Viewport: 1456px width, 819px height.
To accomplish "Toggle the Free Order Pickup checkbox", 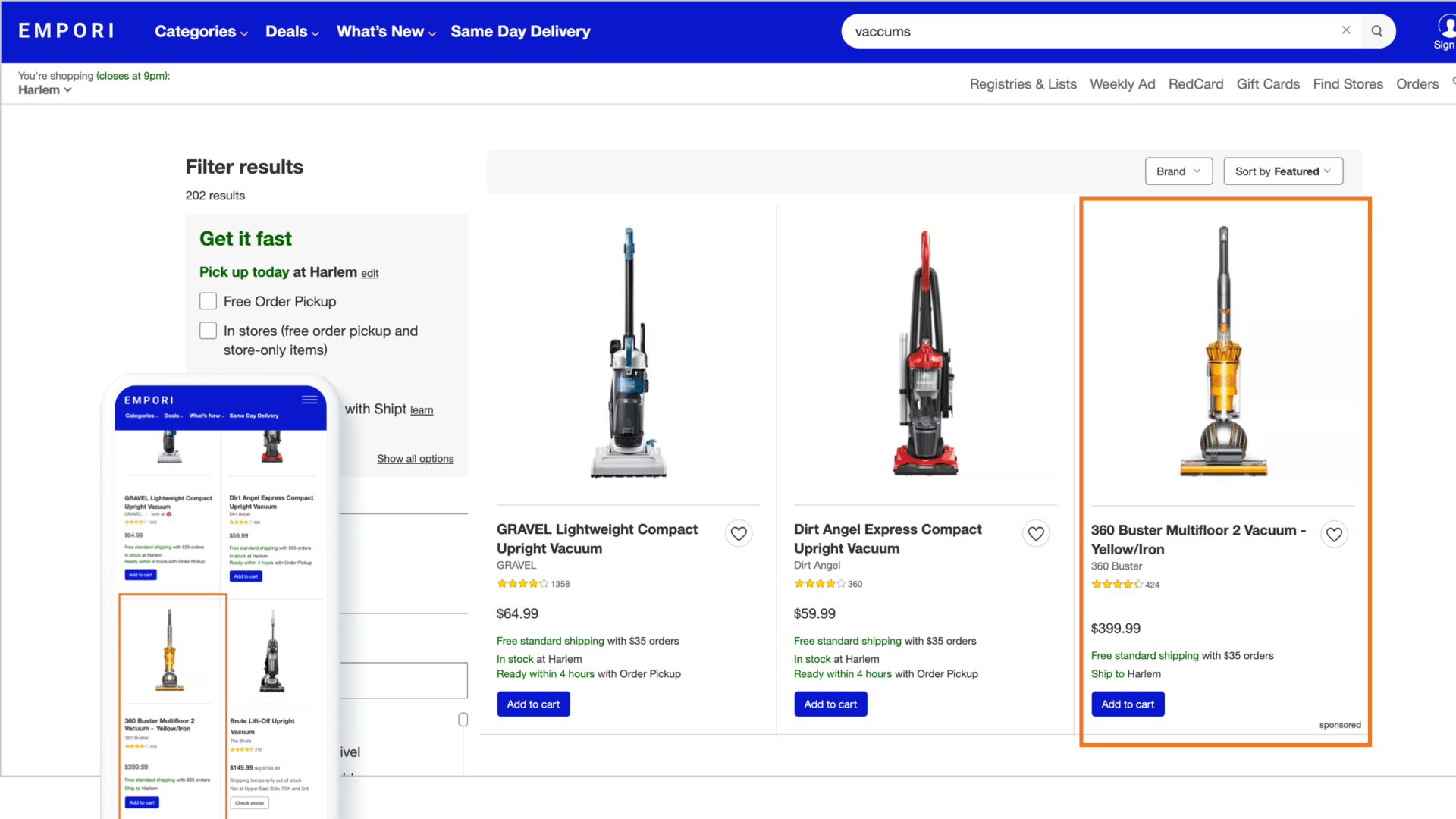I will click(208, 301).
